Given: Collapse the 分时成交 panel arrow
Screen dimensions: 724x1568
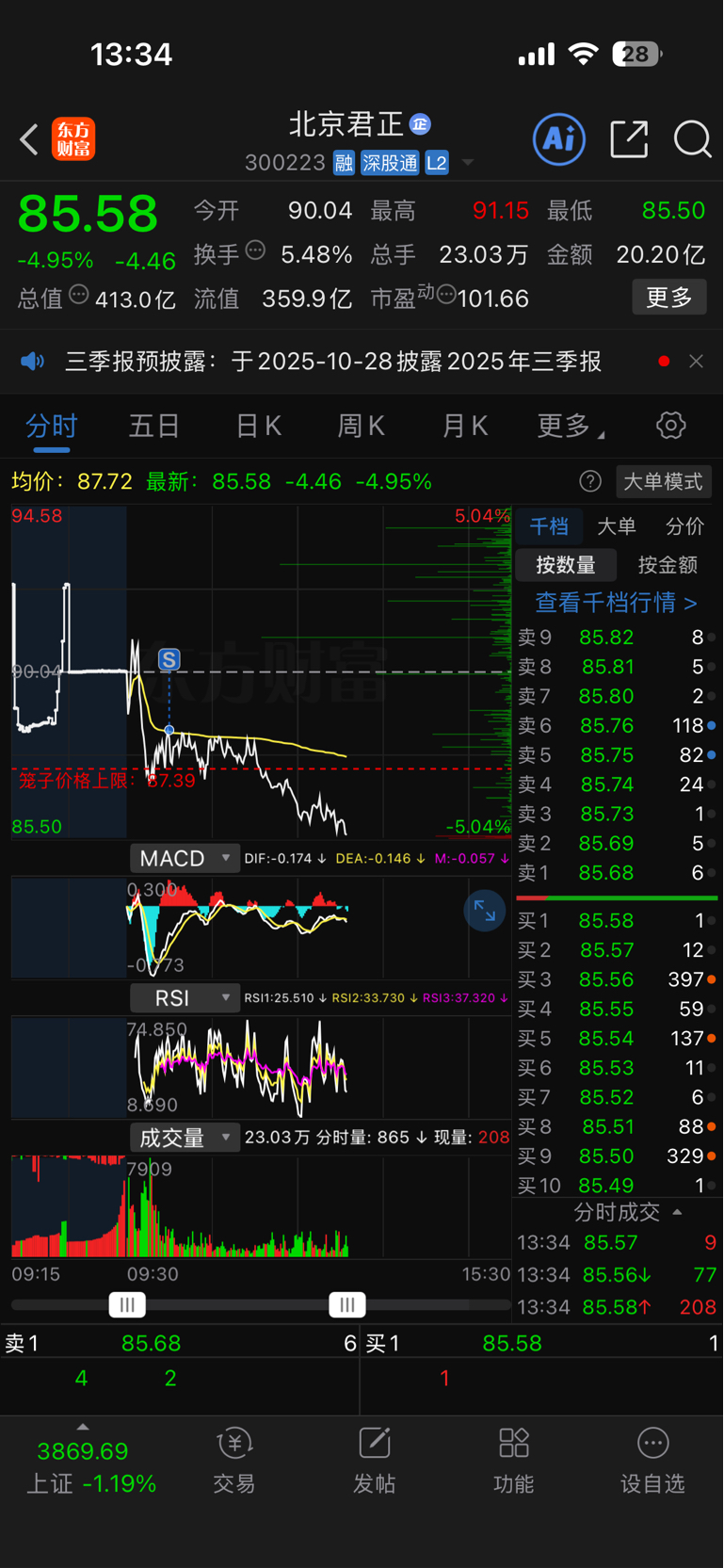Looking at the screenshot, I should click(677, 1212).
